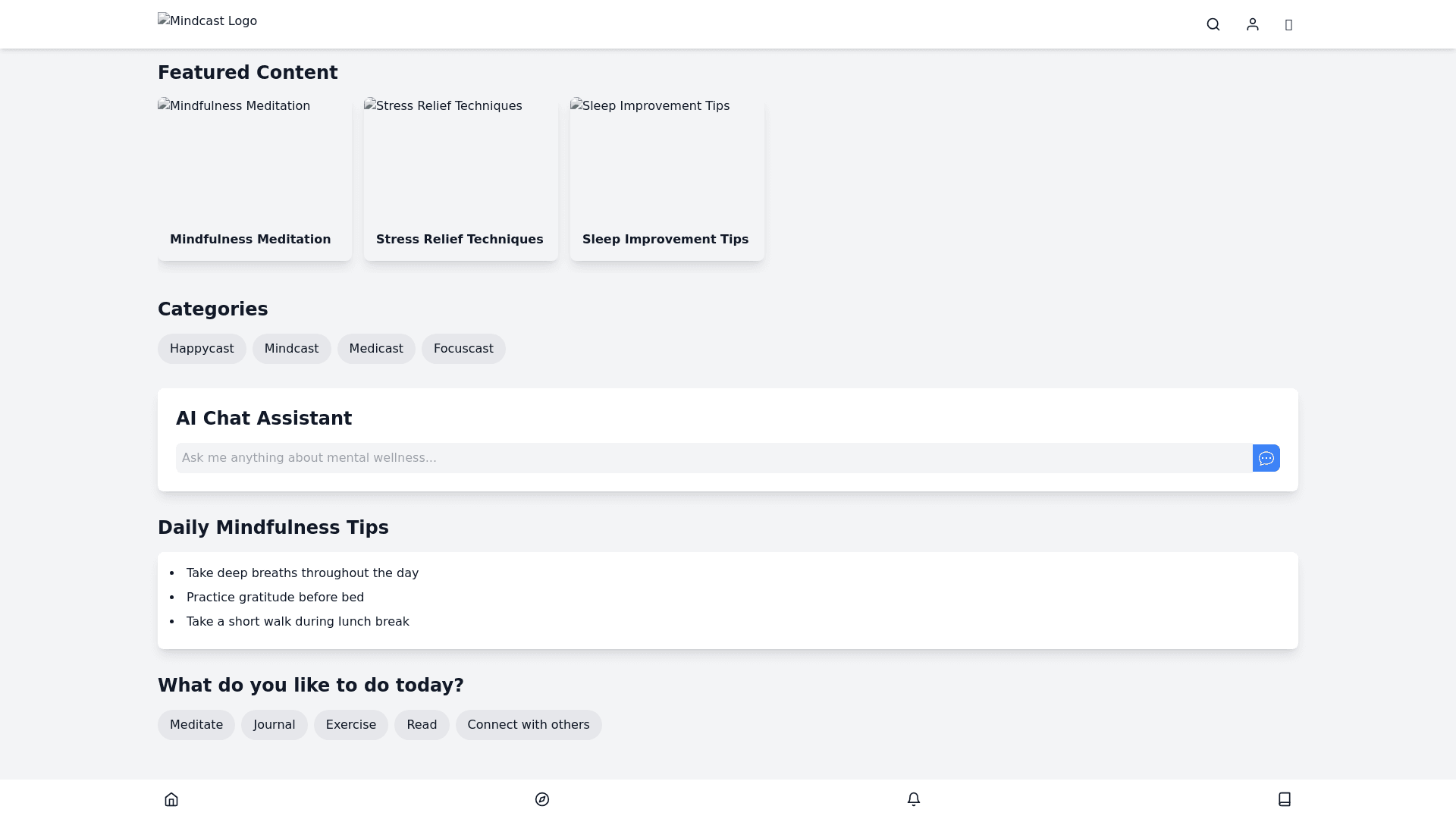Focus the AI chat question field
Screen dimensions: 1456x819
click(x=713, y=458)
